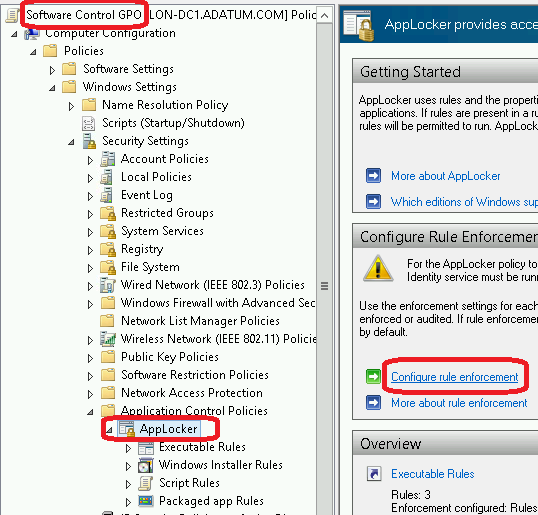
Task: Click the Windows Settings folder icon
Action: pyautogui.click(x=69, y=87)
